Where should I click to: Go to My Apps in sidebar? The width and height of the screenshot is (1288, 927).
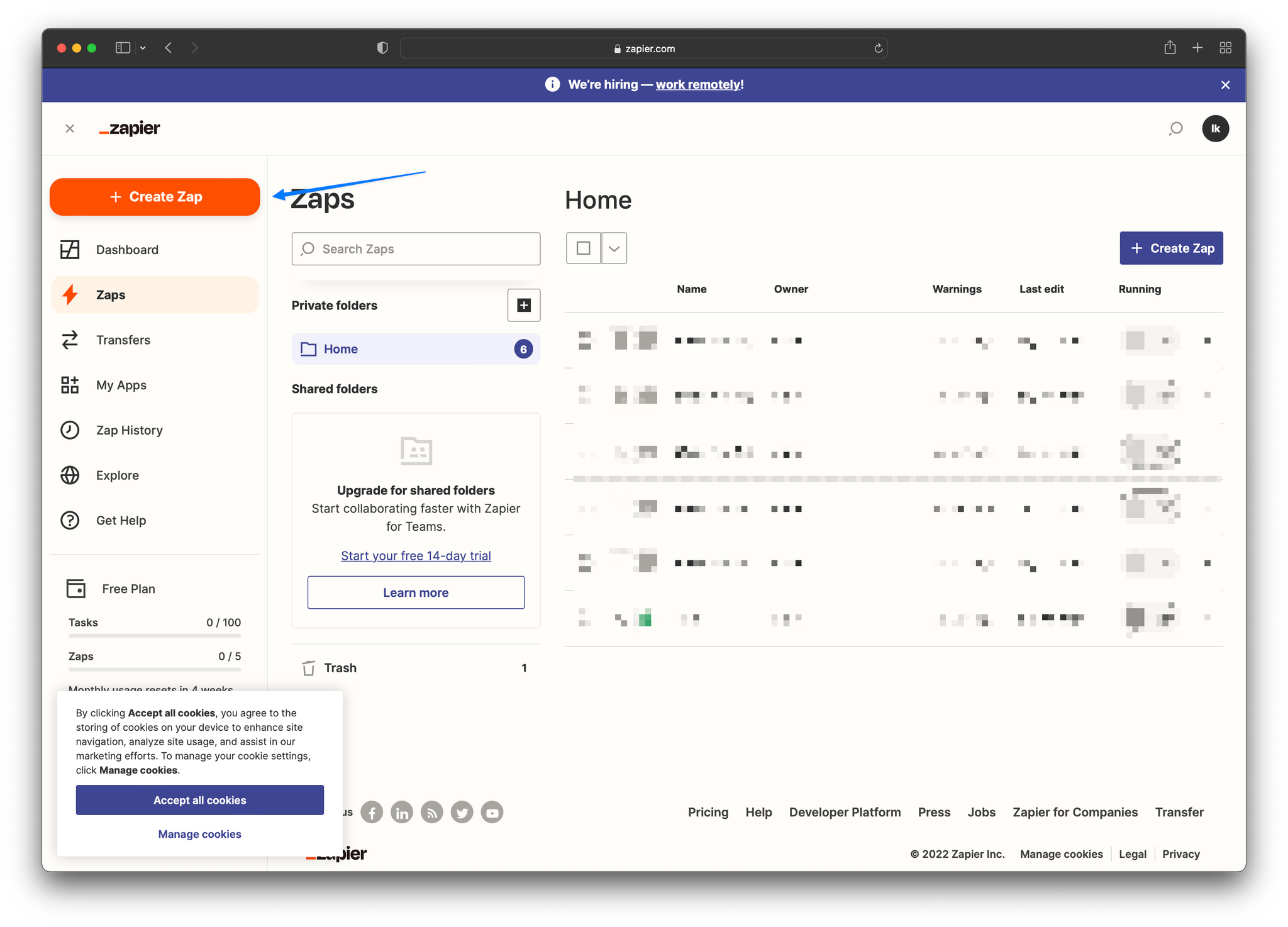155,385
